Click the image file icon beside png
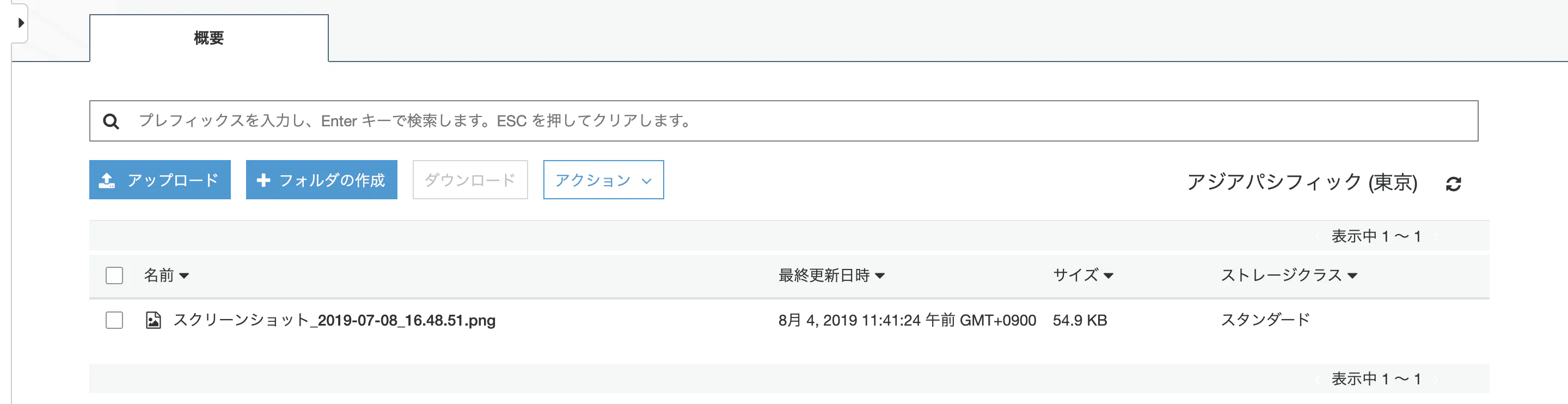The image size is (1568, 404). pyautogui.click(x=154, y=320)
